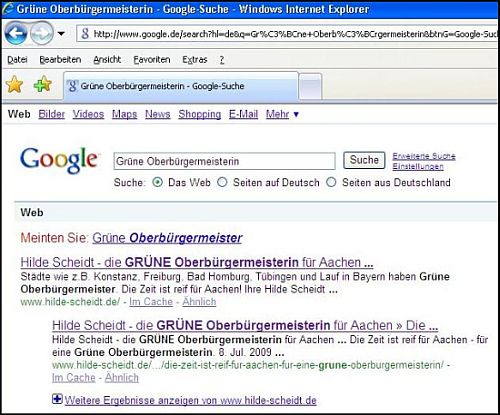Image resolution: width=500 pixels, height=415 pixels.
Task: Click the Add to Favorites star icon
Action: coord(43,84)
